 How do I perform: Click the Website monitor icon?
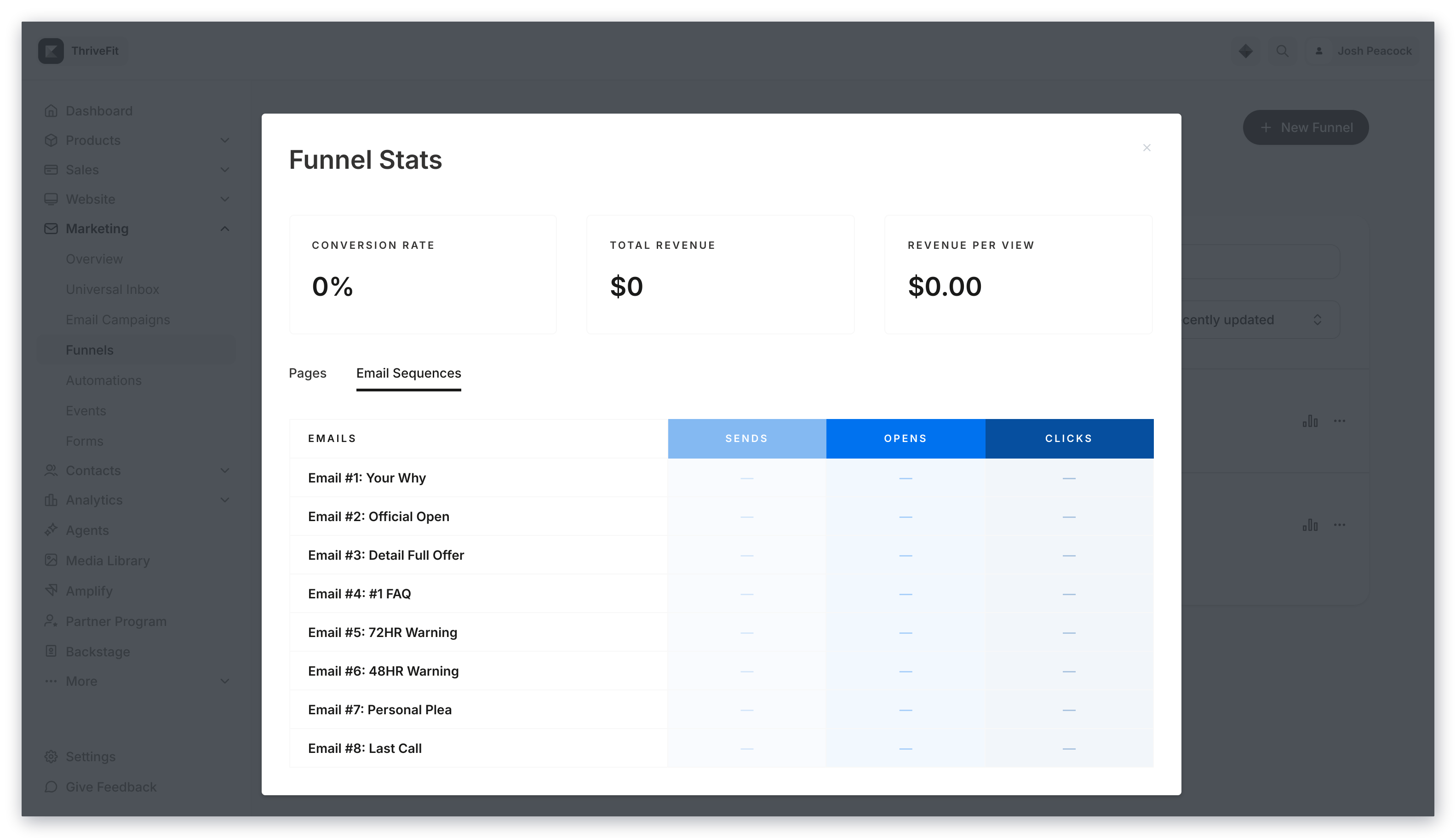pos(51,199)
